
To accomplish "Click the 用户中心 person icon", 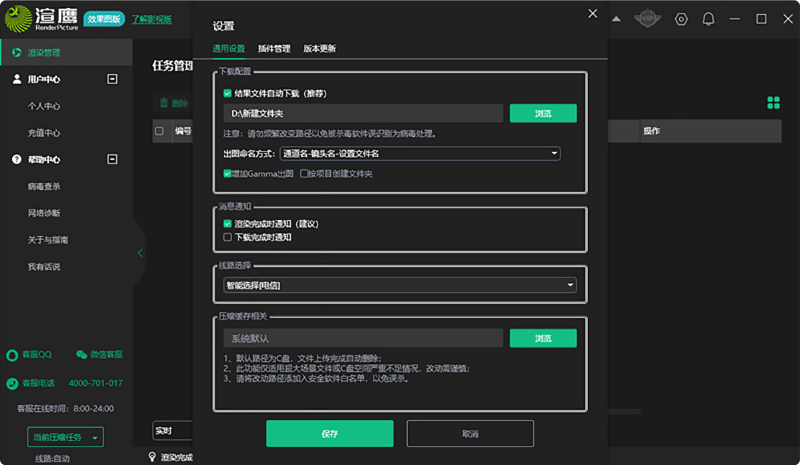I will 17,79.
